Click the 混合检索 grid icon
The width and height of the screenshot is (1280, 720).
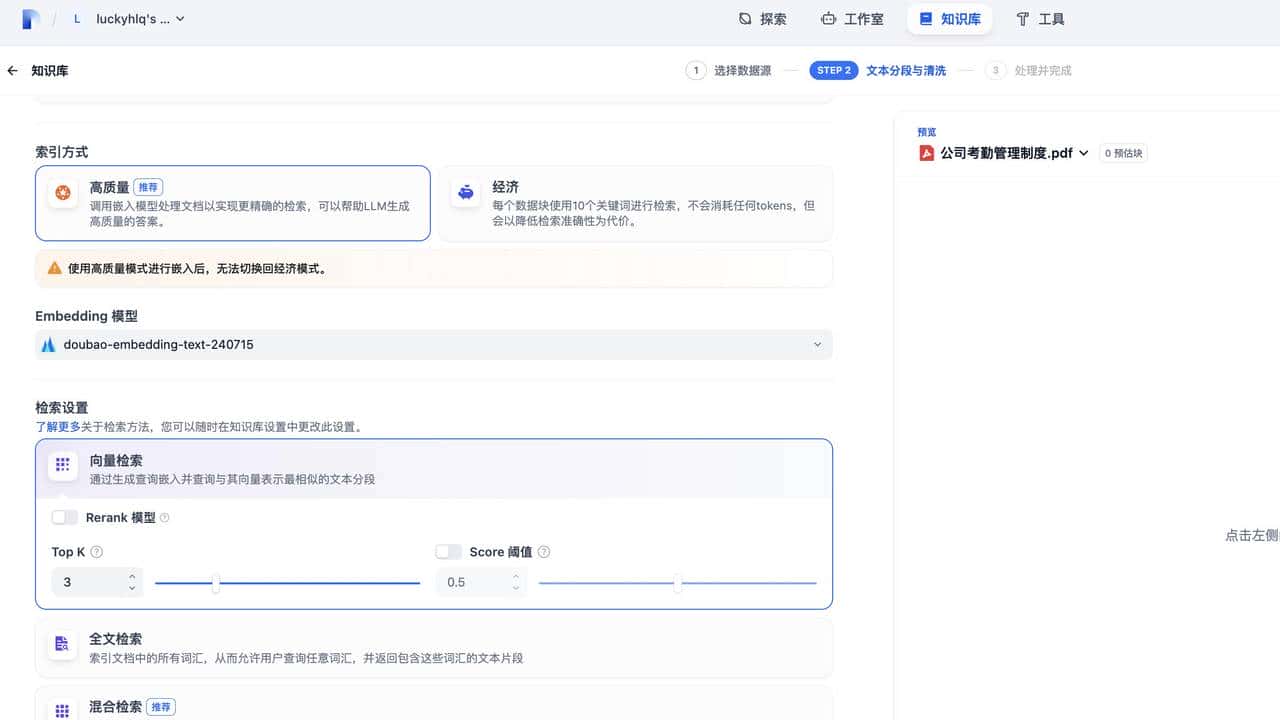pos(61,710)
